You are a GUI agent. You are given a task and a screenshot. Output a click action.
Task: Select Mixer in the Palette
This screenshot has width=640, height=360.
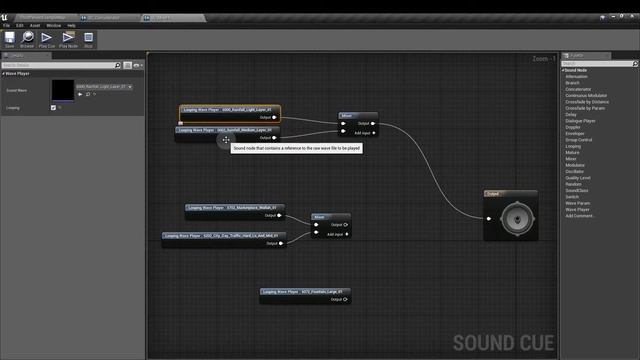coord(571,159)
